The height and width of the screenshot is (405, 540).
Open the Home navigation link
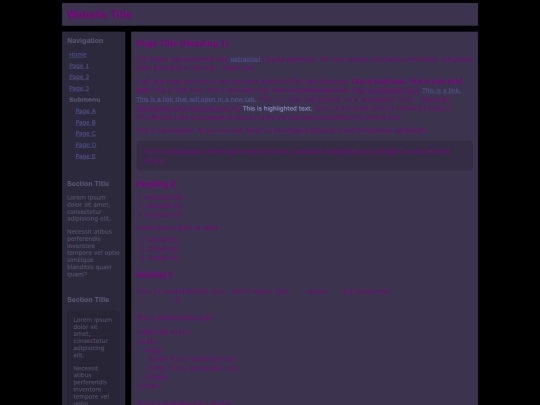coord(77,54)
